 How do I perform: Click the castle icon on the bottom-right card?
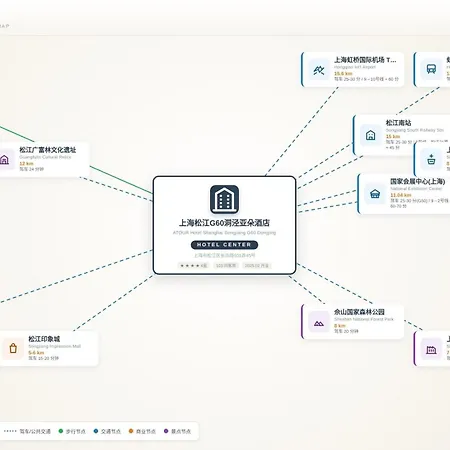(431, 349)
